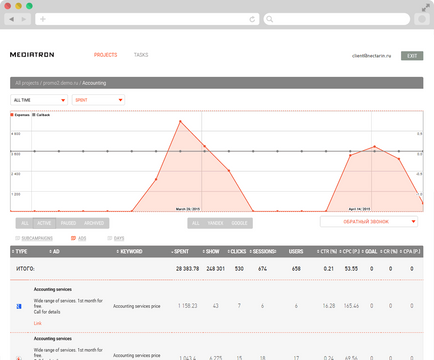Click the plus icon in the address bar

point(43,19)
